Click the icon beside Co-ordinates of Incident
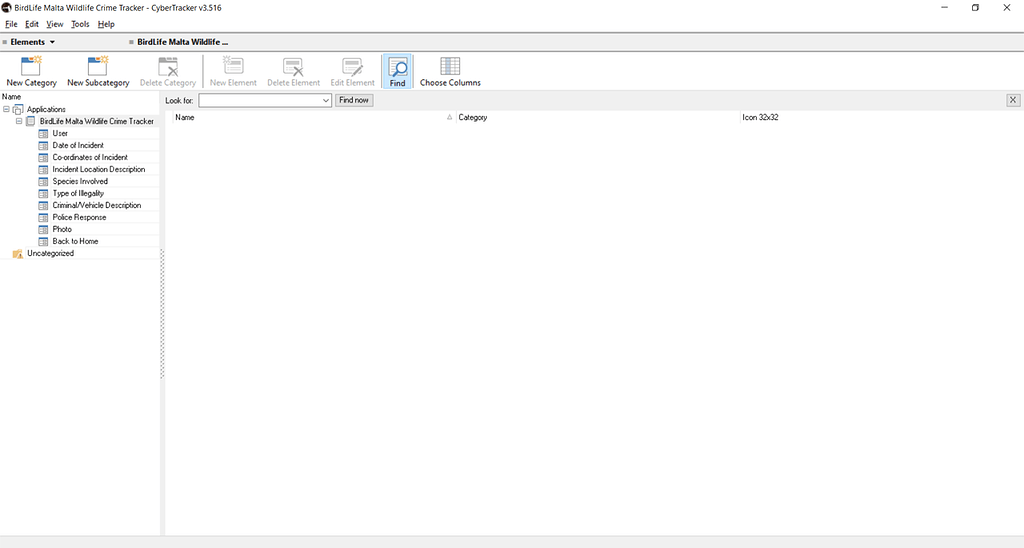1024x548 pixels. 43,157
